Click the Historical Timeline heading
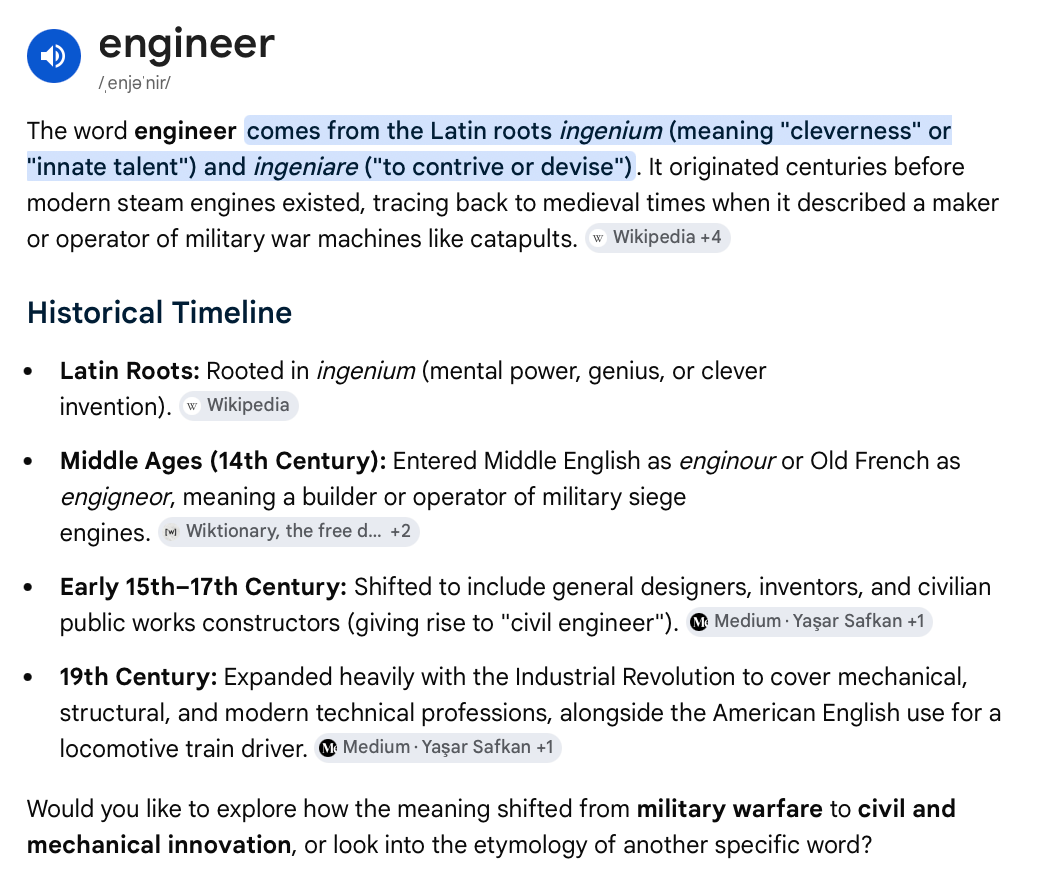This screenshot has width=1050, height=882. pos(159,313)
